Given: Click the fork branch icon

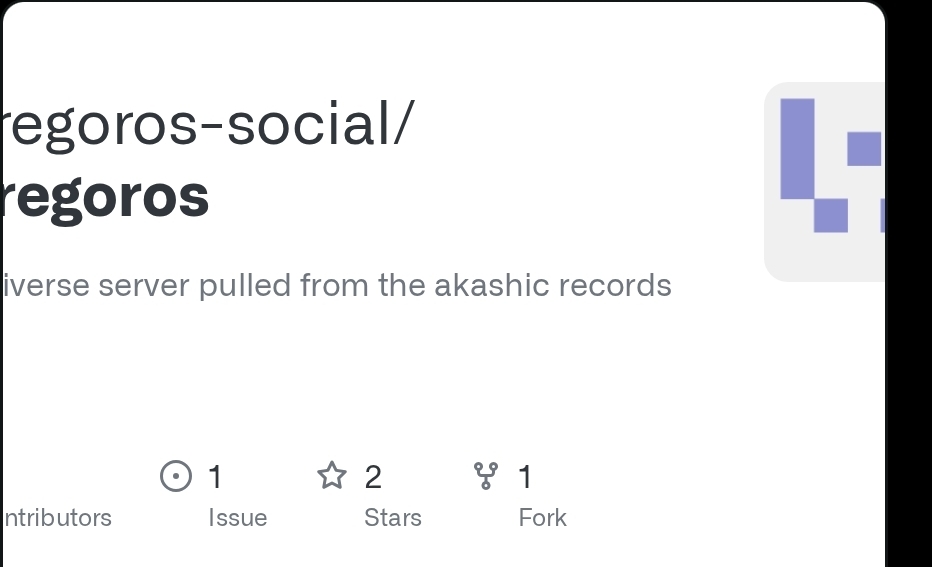Looking at the screenshot, I should [485, 476].
